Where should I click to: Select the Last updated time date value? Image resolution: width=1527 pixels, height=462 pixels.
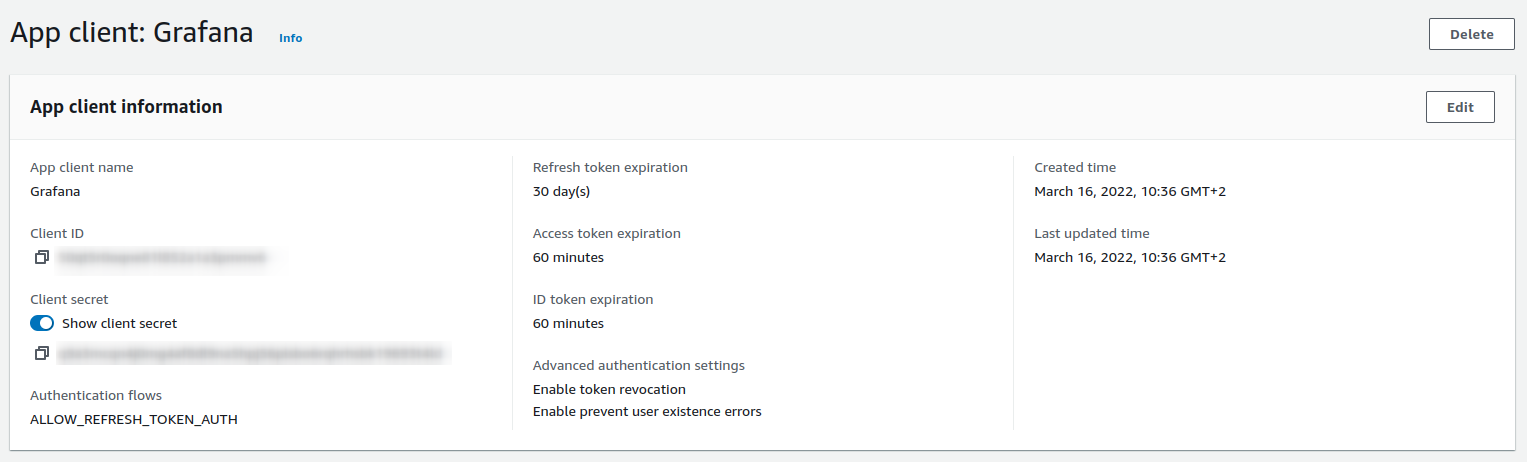(1130, 257)
